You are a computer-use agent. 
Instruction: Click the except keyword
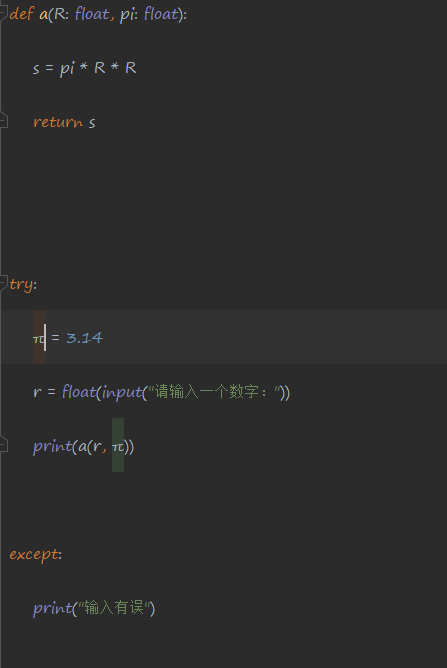(34, 555)
